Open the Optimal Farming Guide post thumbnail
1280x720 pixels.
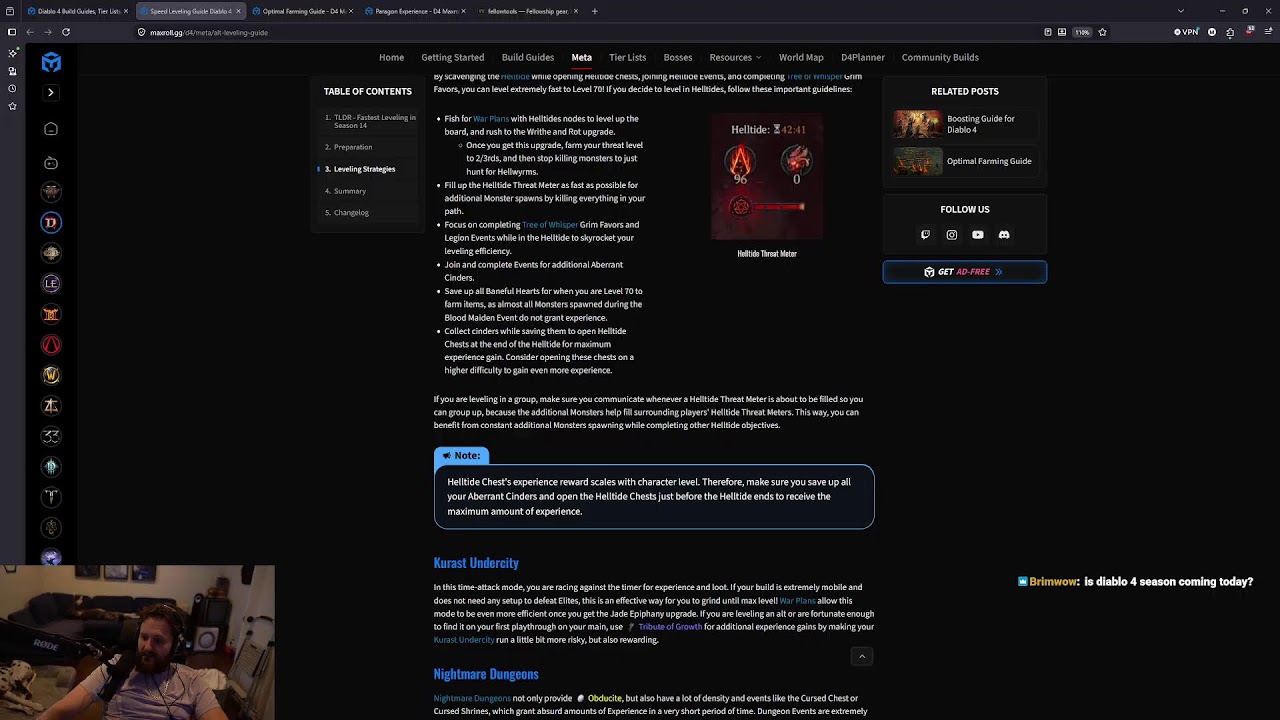tap(917, 161)
